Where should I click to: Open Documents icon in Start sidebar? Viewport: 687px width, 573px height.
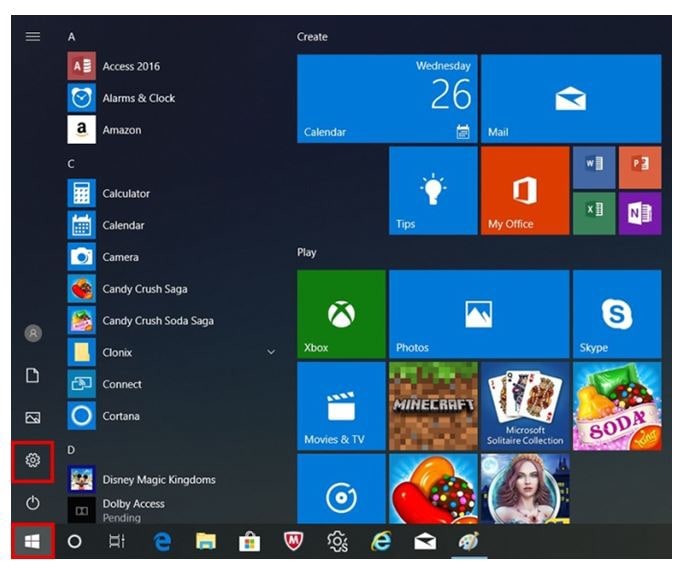click(x=33, y=375)
